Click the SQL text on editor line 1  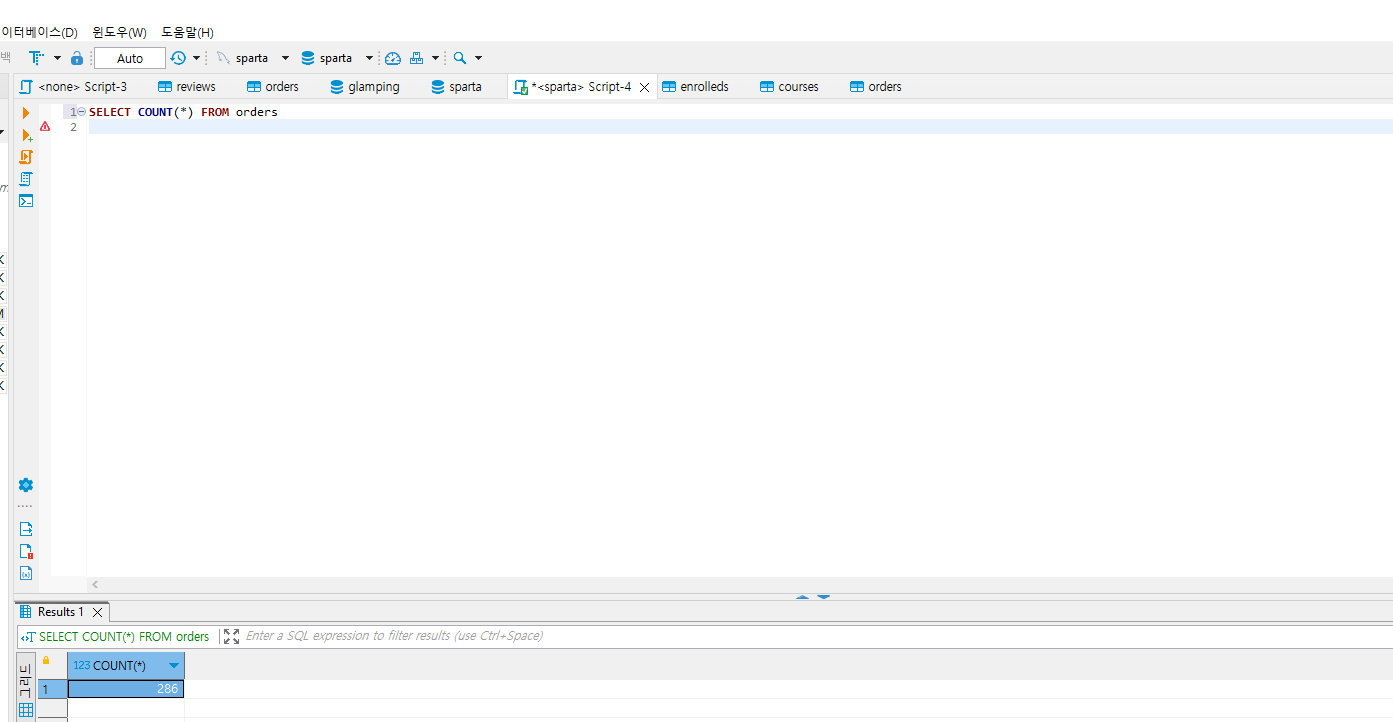pyautogui.click(x=183, y=112)
